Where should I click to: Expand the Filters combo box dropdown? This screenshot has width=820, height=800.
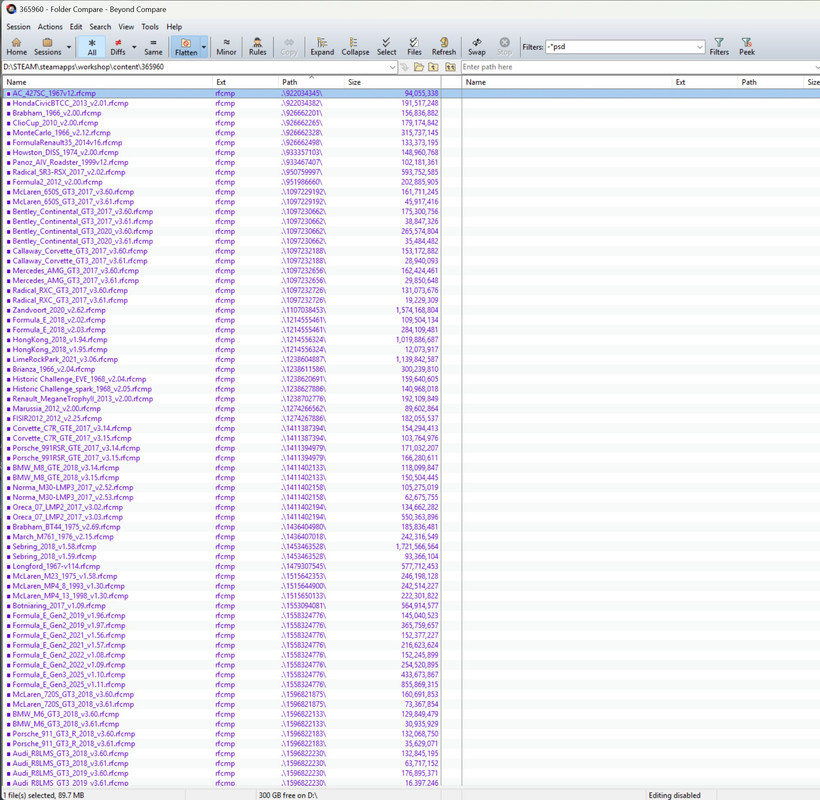coord(700,47)
